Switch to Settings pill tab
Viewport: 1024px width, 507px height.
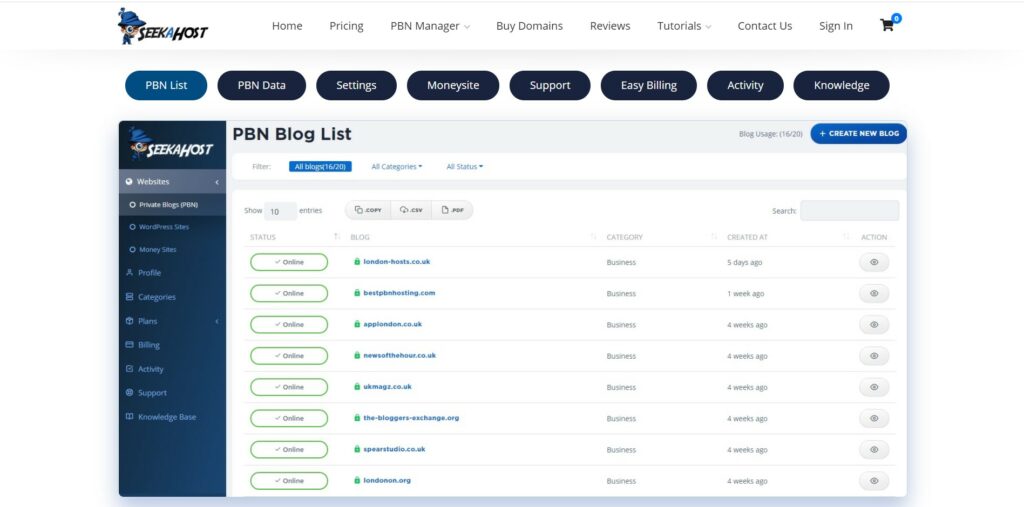(356, 86)
